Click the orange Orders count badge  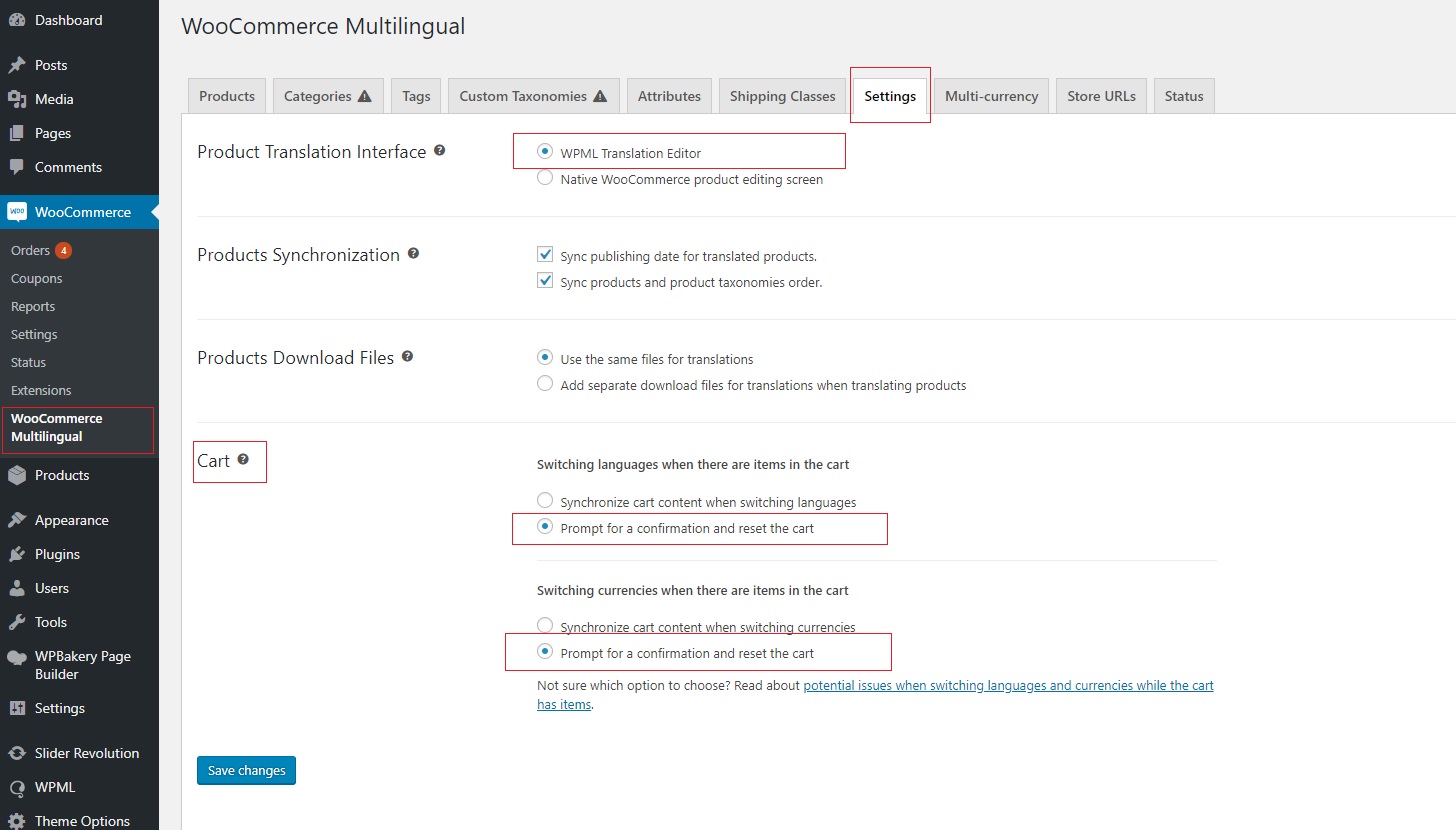click(x=63, y=250)
